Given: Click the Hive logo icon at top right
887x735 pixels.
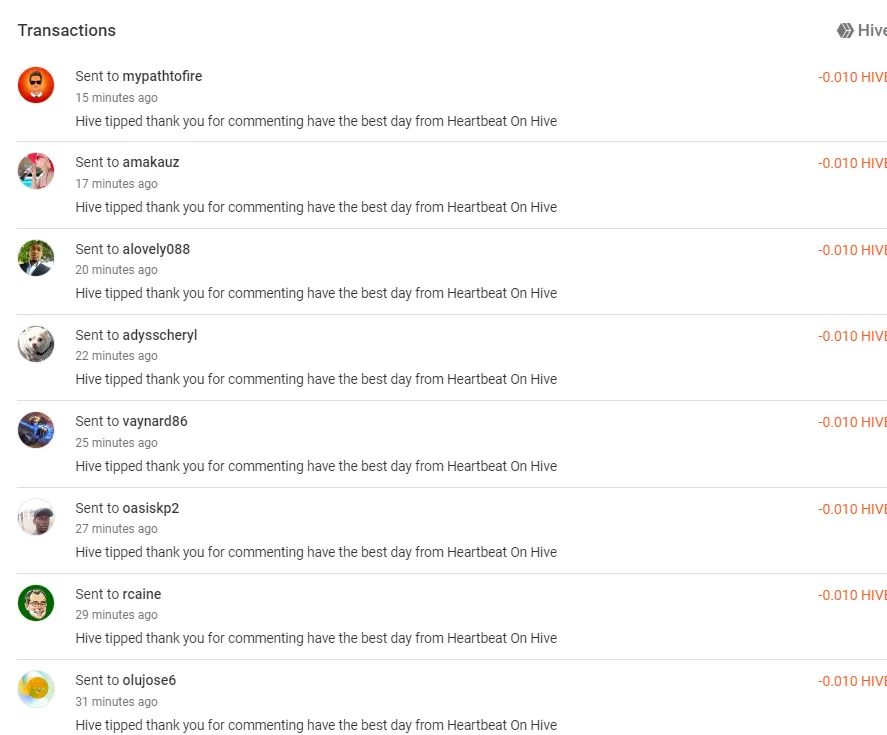Looking at the screenshot, I should (845, 31).
